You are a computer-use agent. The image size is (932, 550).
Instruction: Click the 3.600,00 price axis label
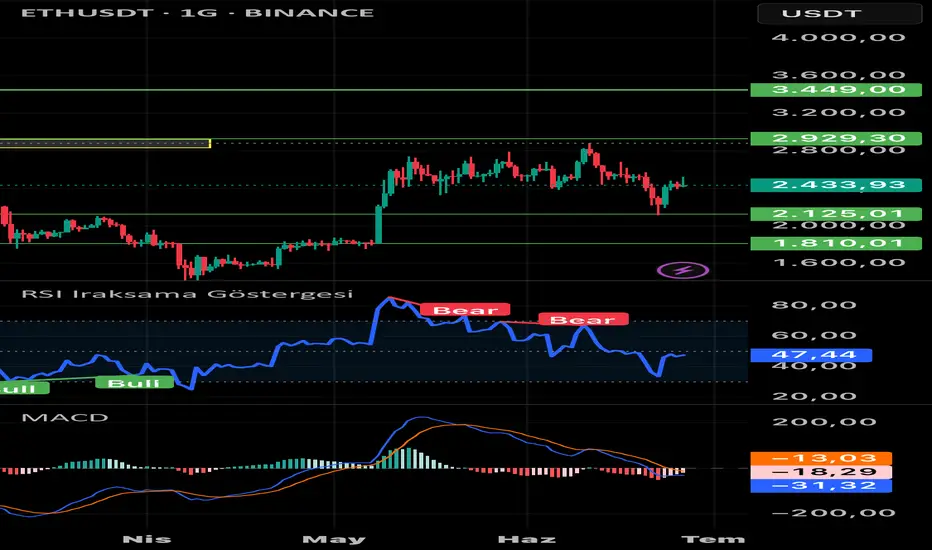839,75
